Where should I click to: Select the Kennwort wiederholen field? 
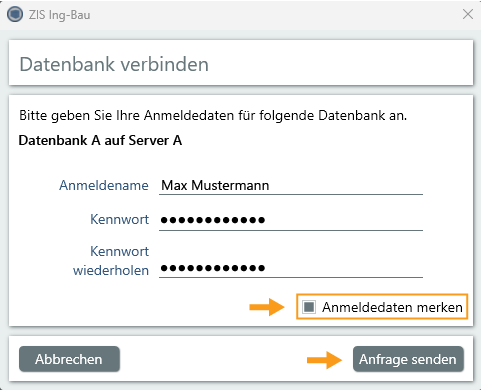(291, 268)
